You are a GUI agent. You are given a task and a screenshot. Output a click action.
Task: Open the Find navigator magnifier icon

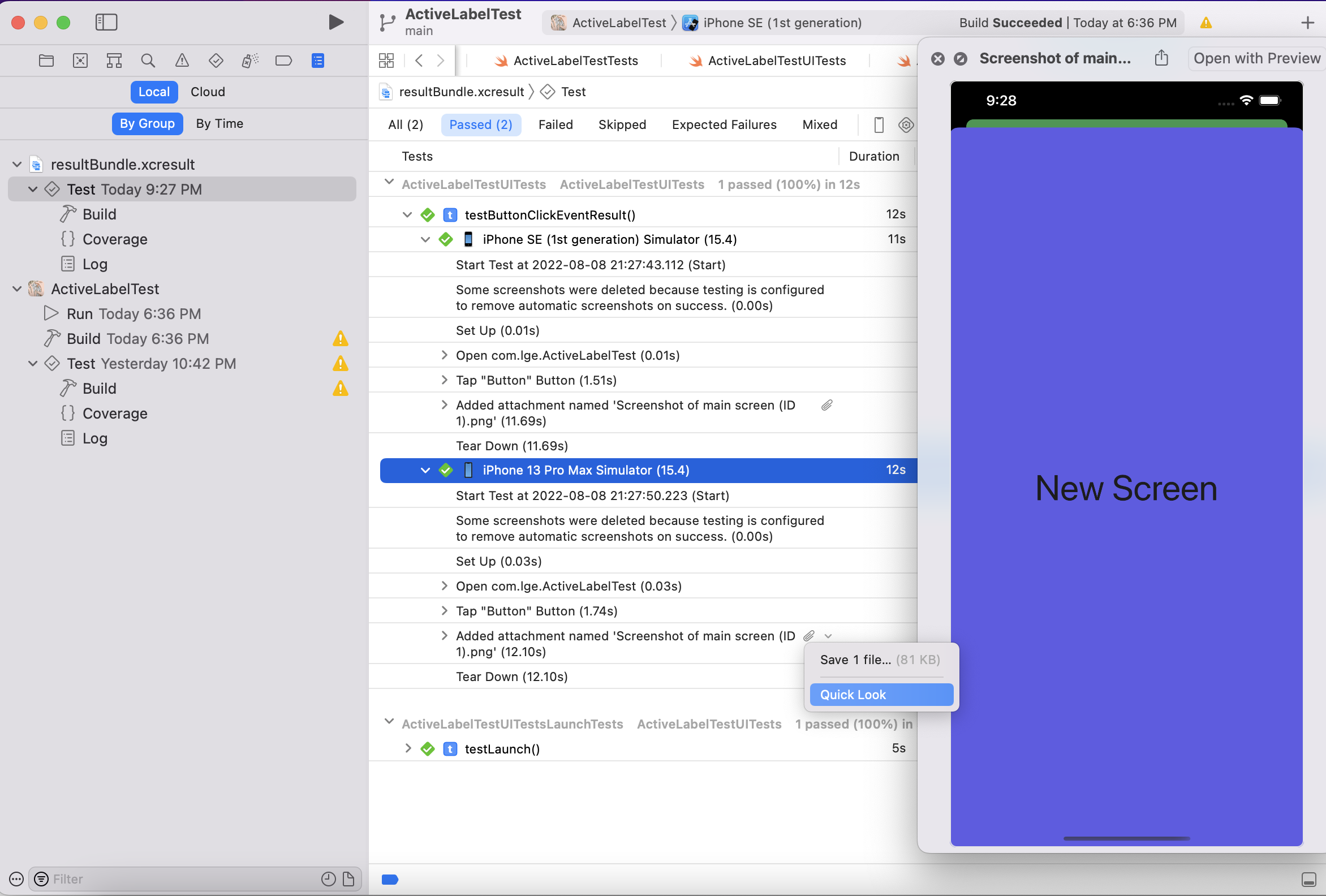pos(148,61)
